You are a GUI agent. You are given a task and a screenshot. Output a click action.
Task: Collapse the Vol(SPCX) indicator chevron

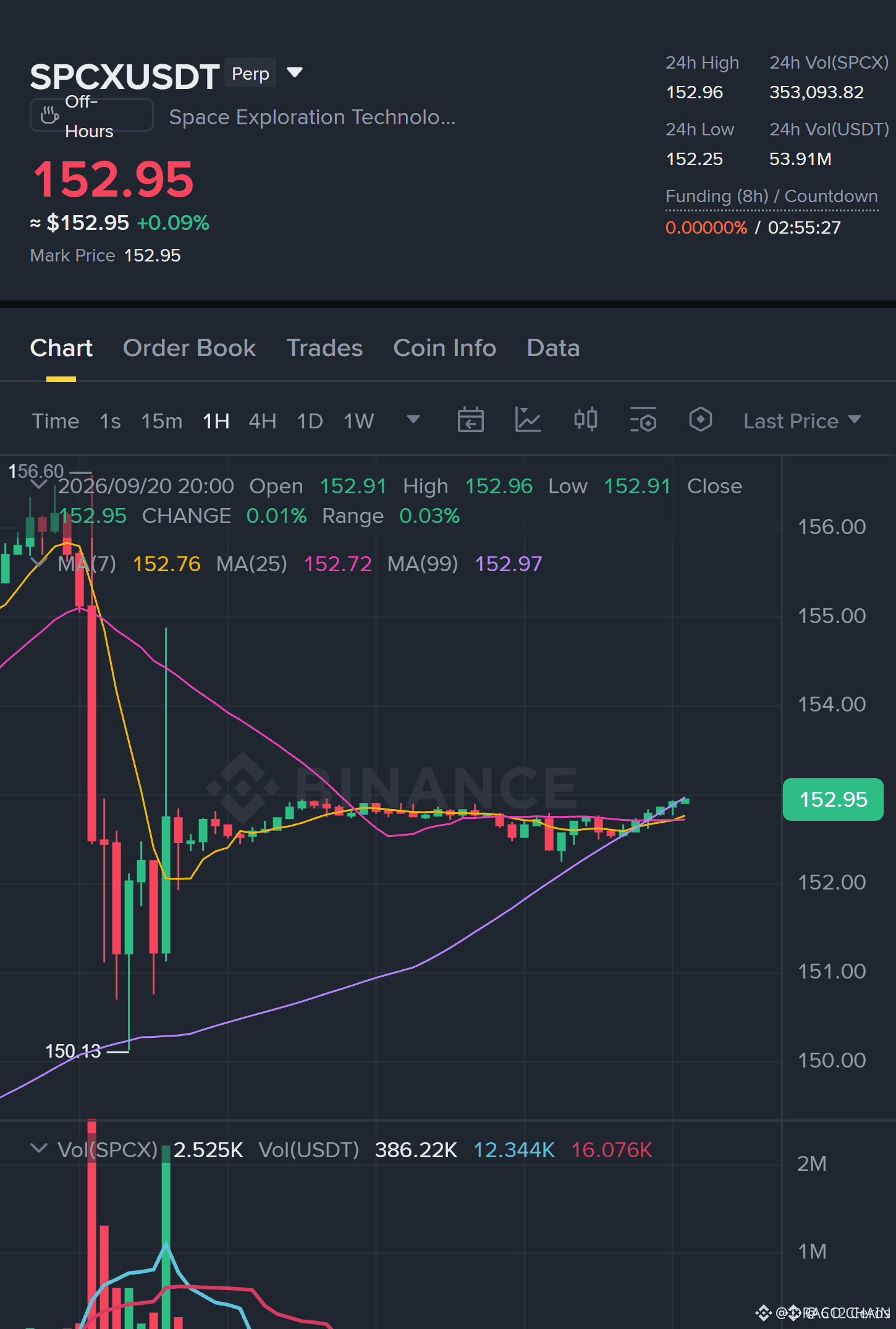[38, 1149]
